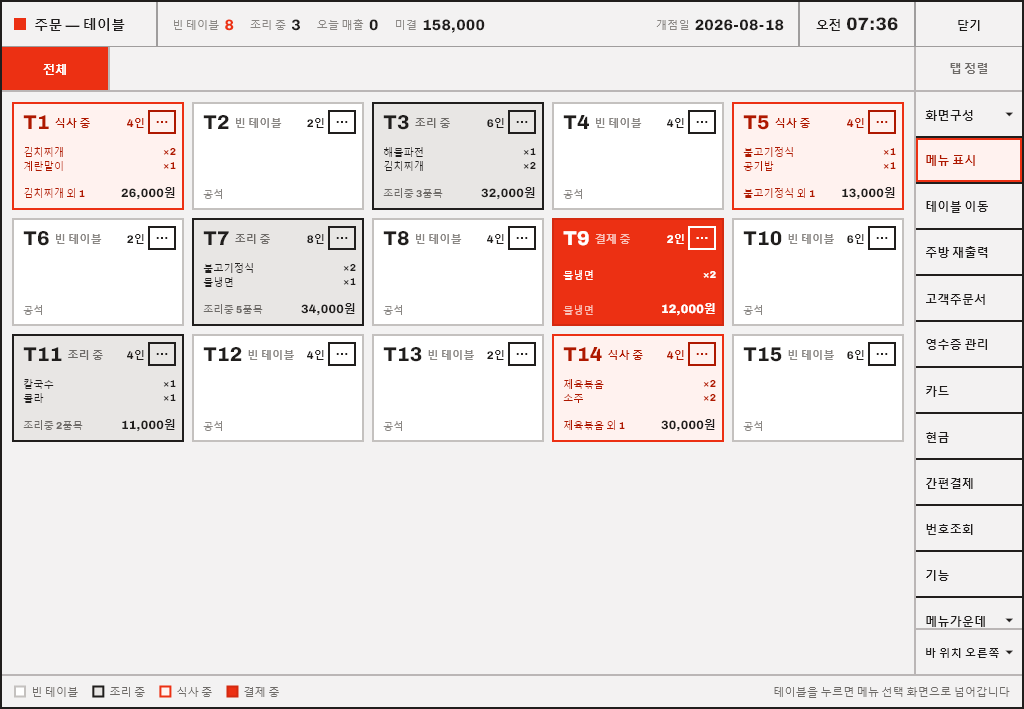Open the more-options icon on table T6
Screen dimensions: 1024x709
(x=162, y=238)
